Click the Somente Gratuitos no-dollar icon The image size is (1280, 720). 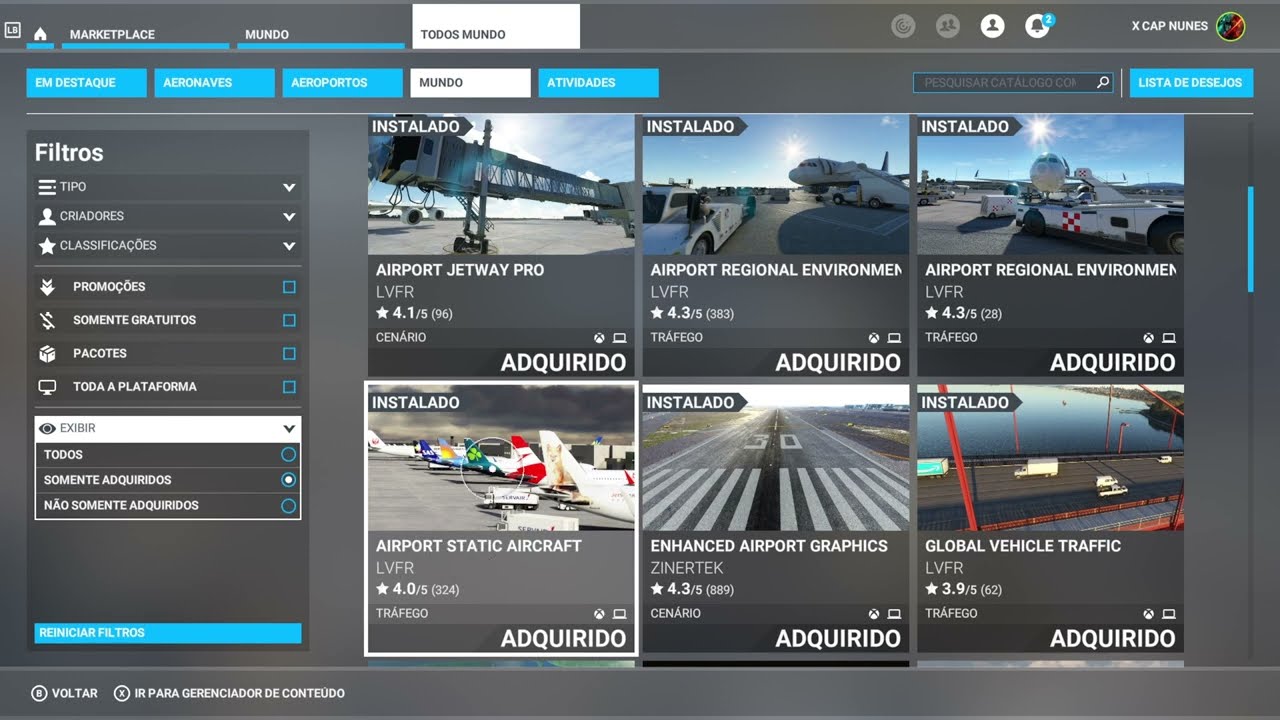pyautogui.click(x=47, y=320)
